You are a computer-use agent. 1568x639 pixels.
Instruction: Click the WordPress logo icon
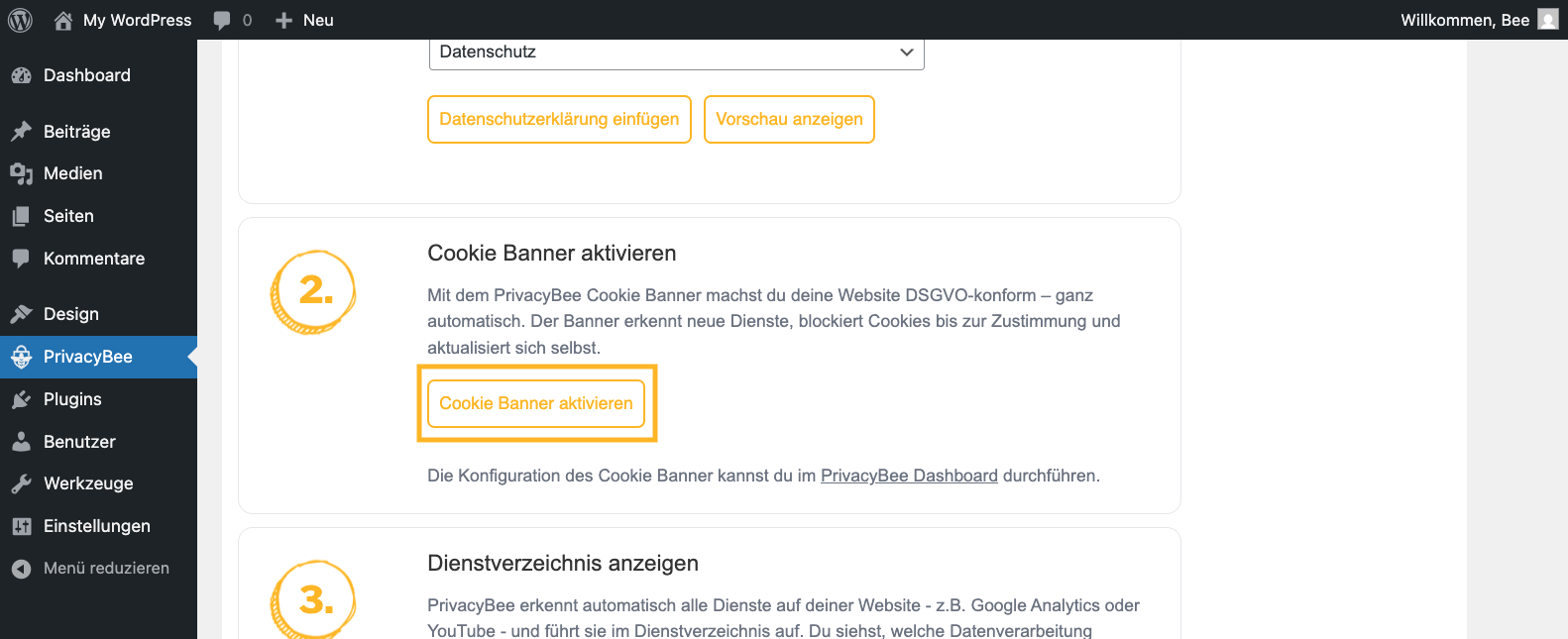click(x=20, y=20)
